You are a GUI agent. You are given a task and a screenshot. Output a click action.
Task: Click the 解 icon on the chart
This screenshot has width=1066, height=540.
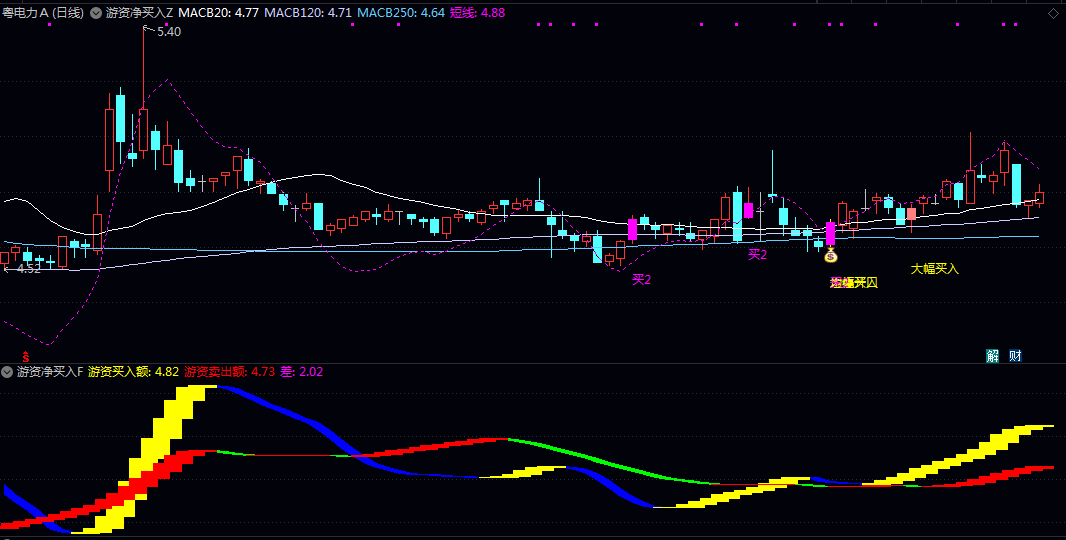[x=992, y=355]
